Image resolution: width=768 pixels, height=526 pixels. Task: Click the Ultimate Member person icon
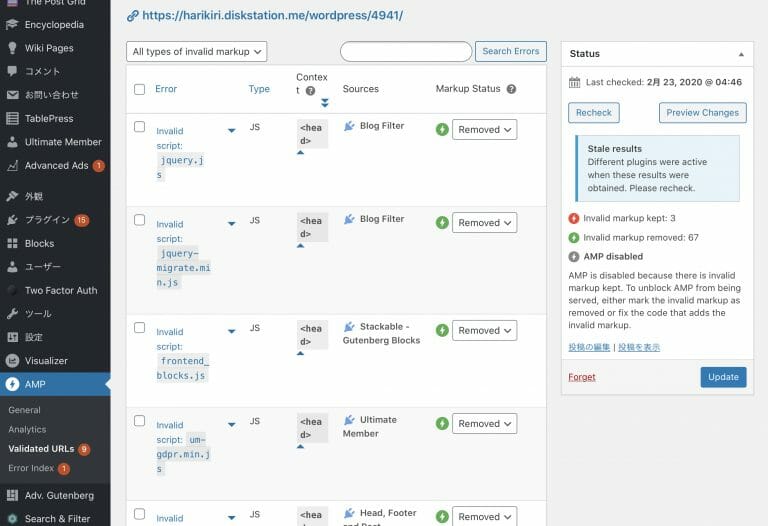[x=12, y=142]
